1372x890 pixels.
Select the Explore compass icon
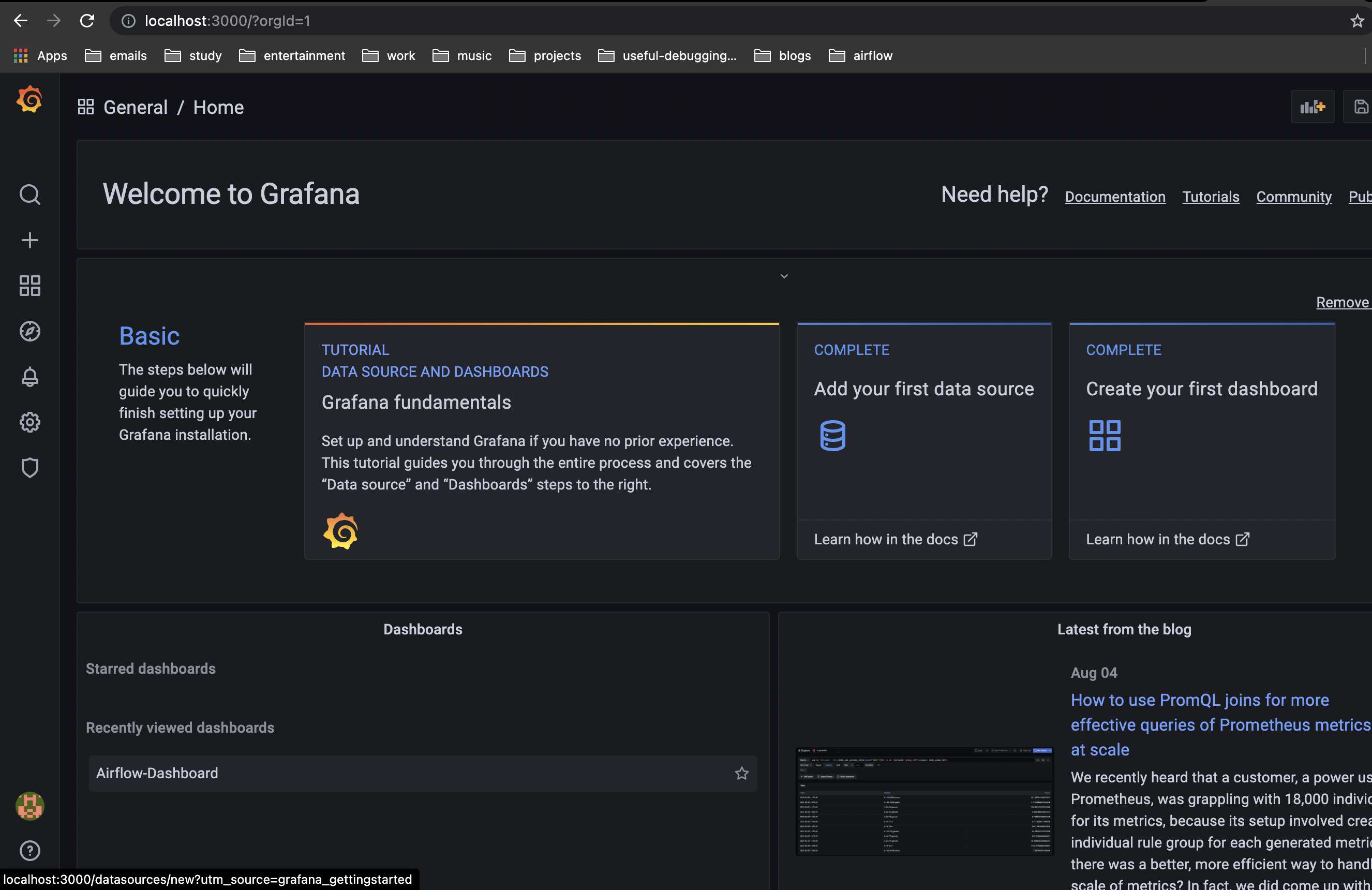29,331
